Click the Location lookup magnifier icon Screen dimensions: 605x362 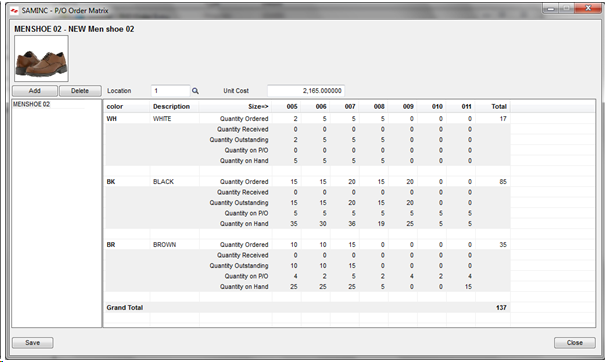195,91
